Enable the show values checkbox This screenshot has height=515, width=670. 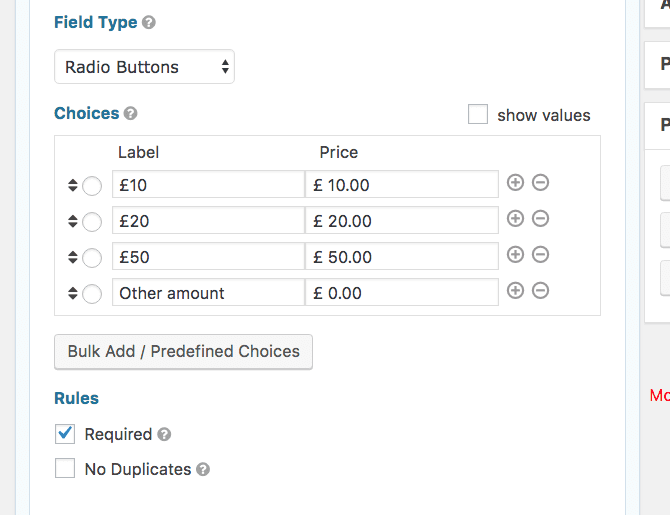[478, 114]
